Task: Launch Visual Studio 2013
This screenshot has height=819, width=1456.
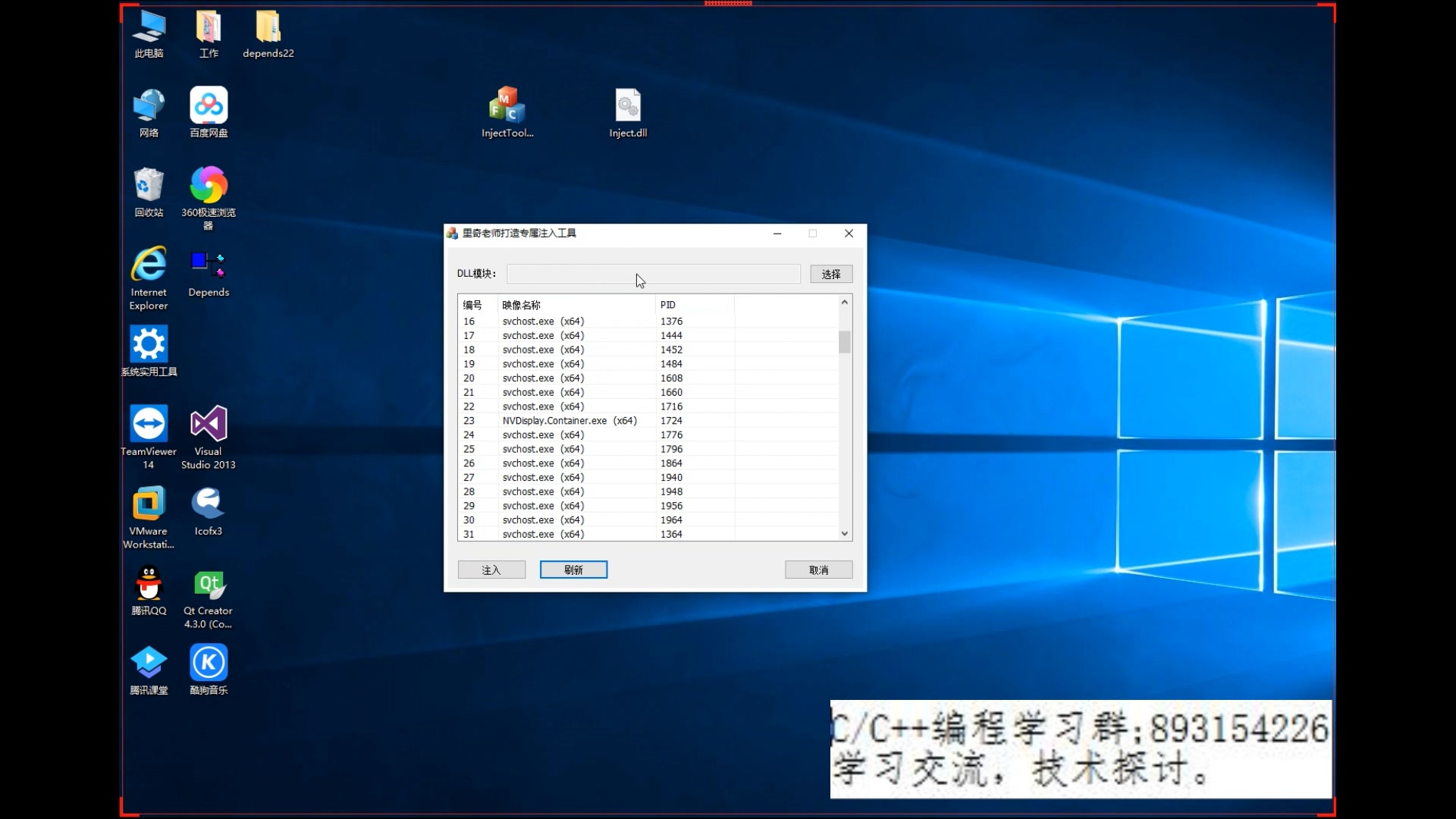Action: (208, 423)
